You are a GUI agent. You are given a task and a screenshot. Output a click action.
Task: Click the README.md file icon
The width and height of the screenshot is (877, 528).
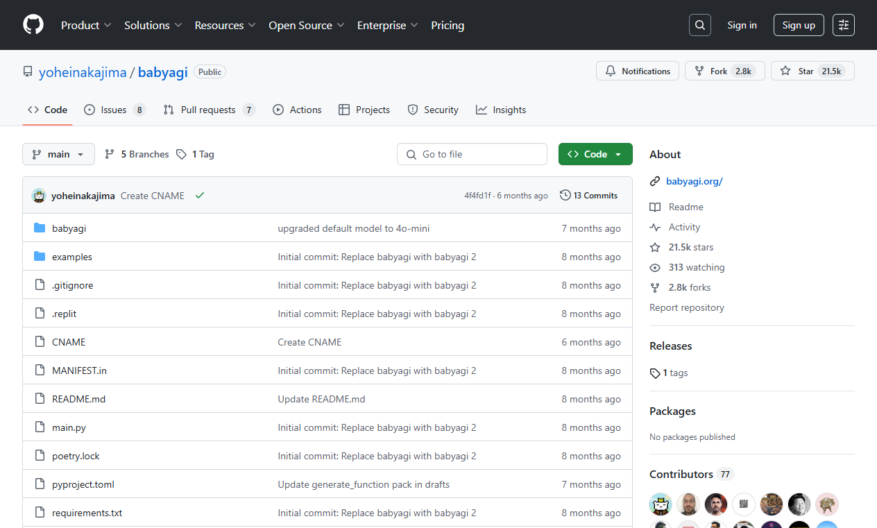pos(39,399)
